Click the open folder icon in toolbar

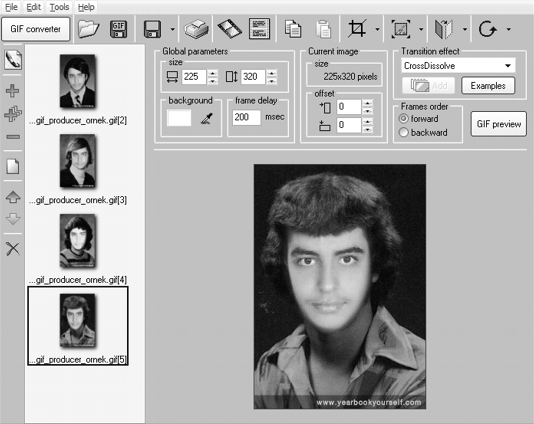[89, 29]
